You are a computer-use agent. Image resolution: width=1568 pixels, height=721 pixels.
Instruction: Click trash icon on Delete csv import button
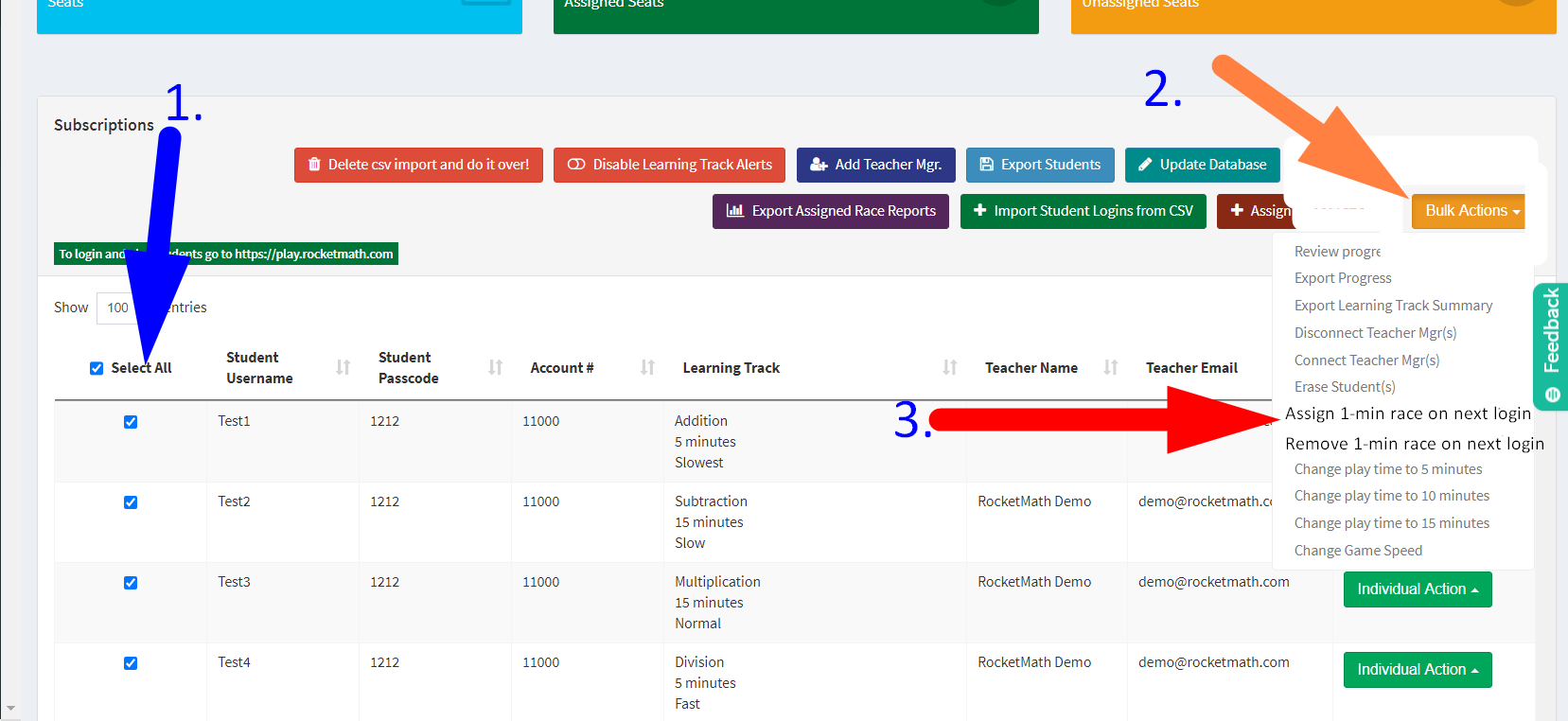[314, 165]
